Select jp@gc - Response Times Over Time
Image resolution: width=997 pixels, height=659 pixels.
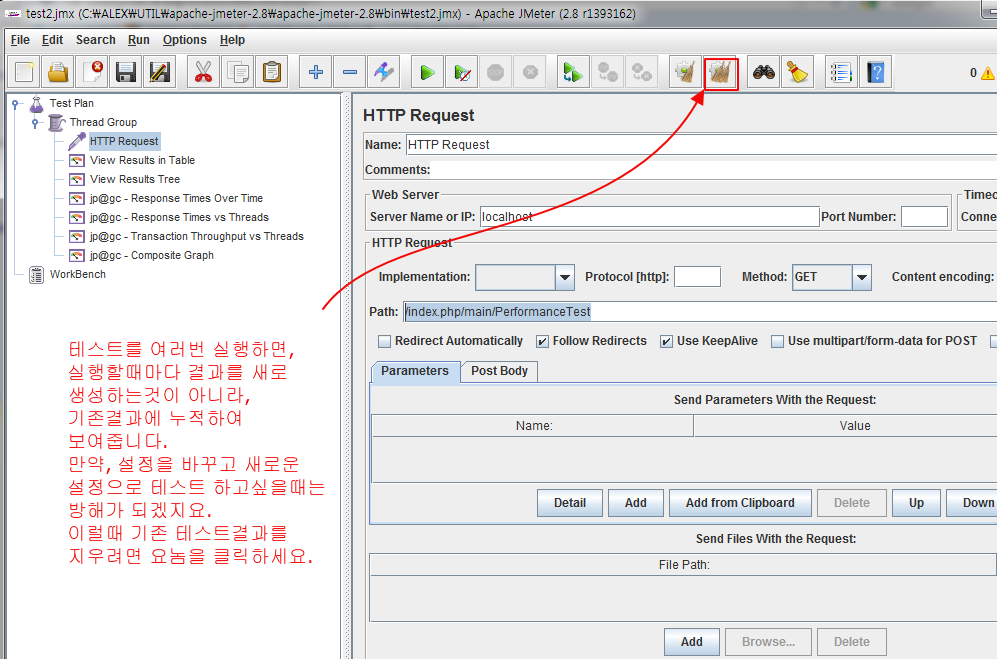tap(176, 198)
